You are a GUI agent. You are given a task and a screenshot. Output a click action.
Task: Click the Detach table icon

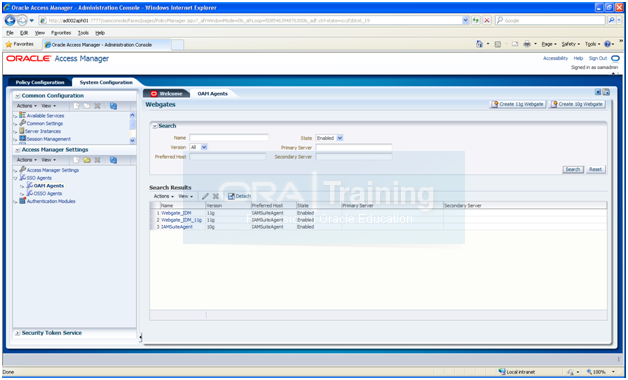(x=231, y=196)
